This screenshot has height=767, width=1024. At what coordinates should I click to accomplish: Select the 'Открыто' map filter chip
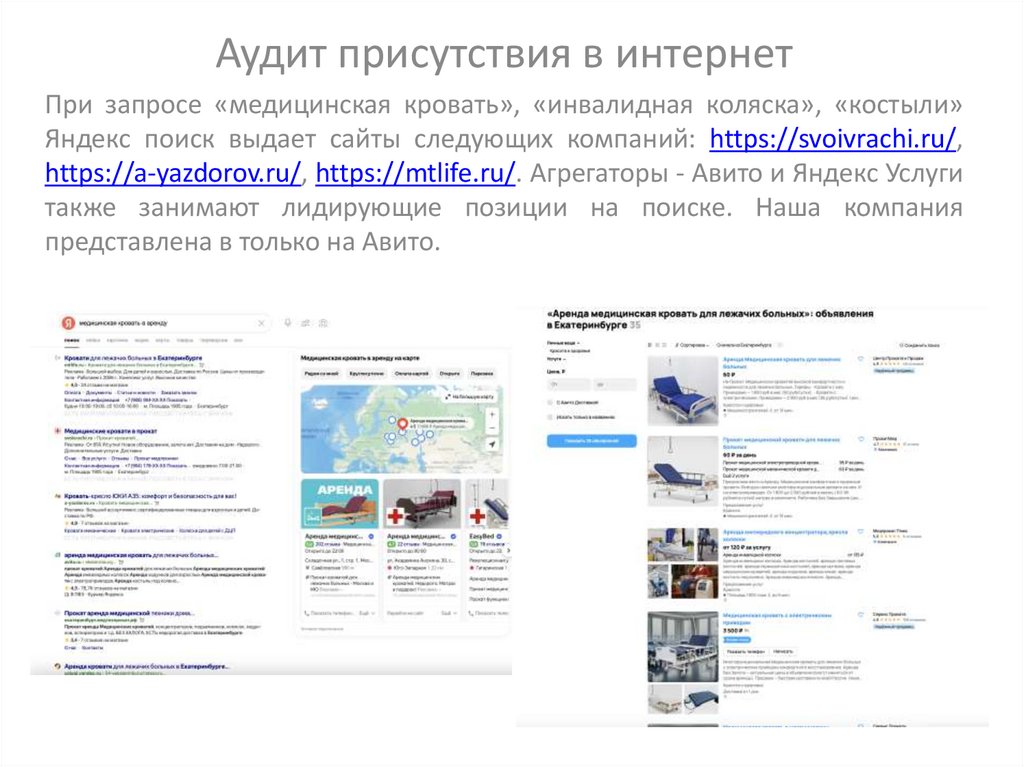pyautogui.click(x=449, y=374)
